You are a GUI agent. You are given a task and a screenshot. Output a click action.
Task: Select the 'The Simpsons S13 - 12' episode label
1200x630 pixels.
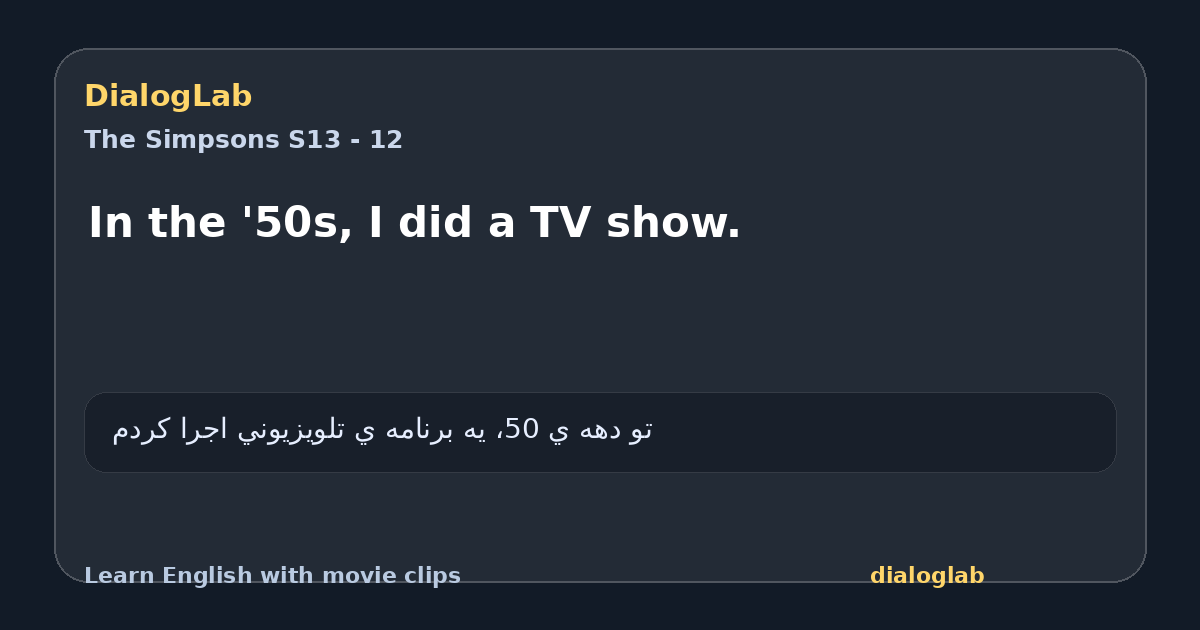pos(243,140)
